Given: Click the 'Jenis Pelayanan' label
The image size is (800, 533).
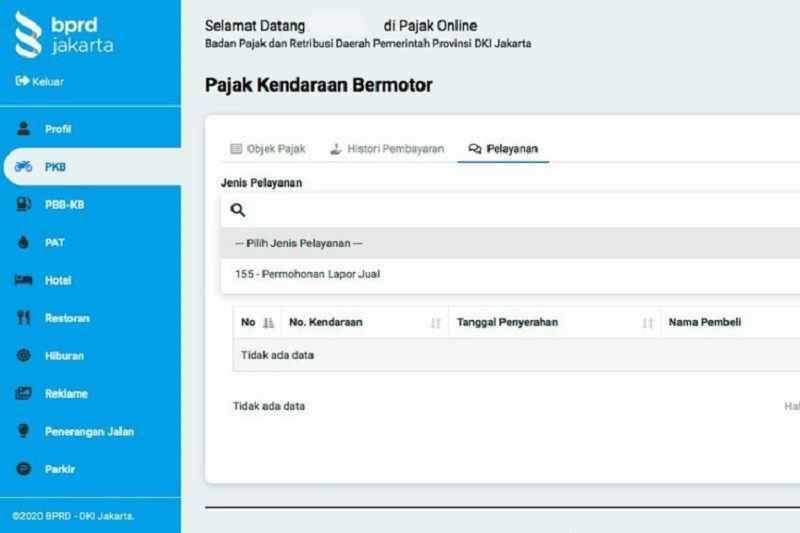Looking at the screenshot, I should 261,183.
